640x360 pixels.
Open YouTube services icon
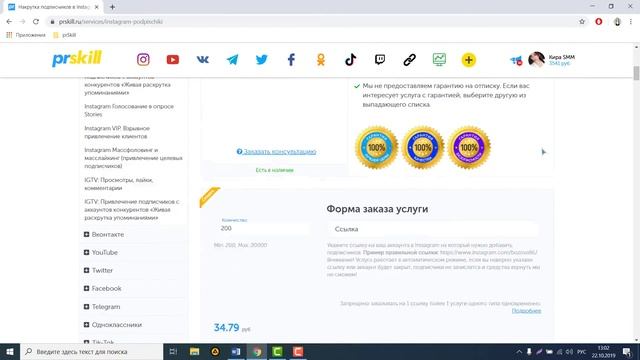pos(173,60)
